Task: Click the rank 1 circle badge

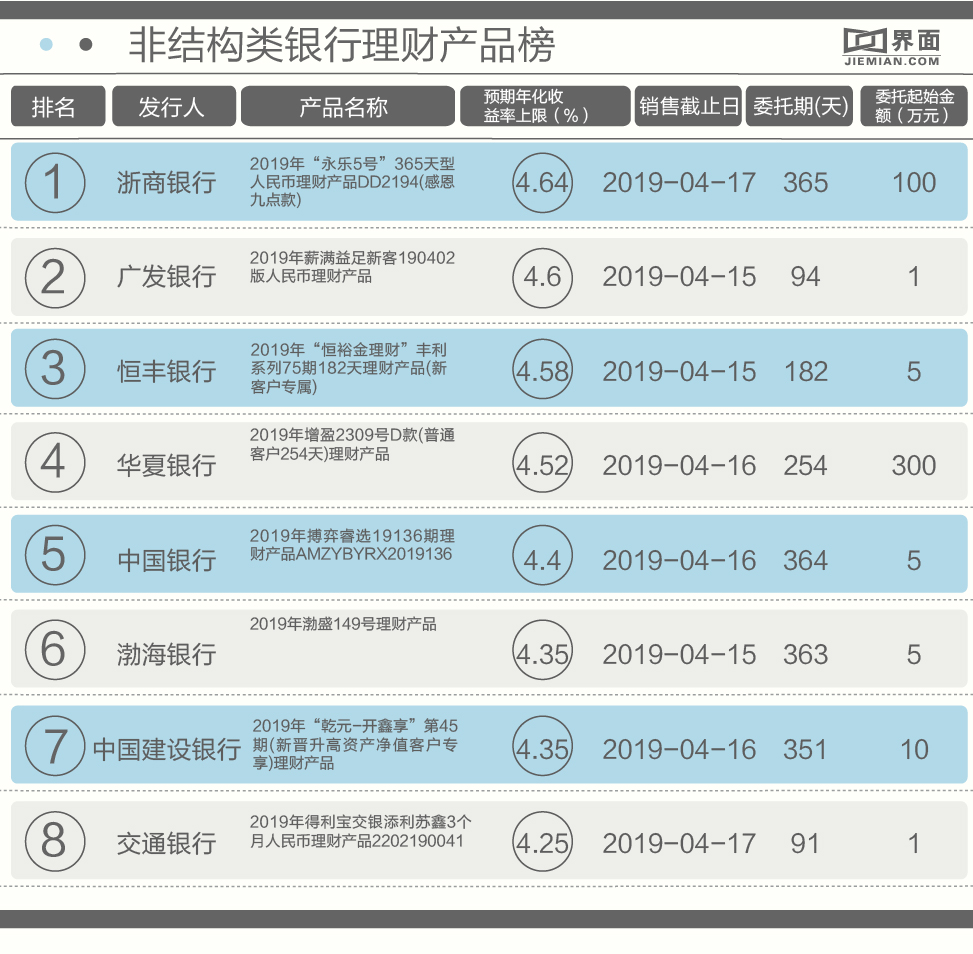Action: click(x=55, y=183)
